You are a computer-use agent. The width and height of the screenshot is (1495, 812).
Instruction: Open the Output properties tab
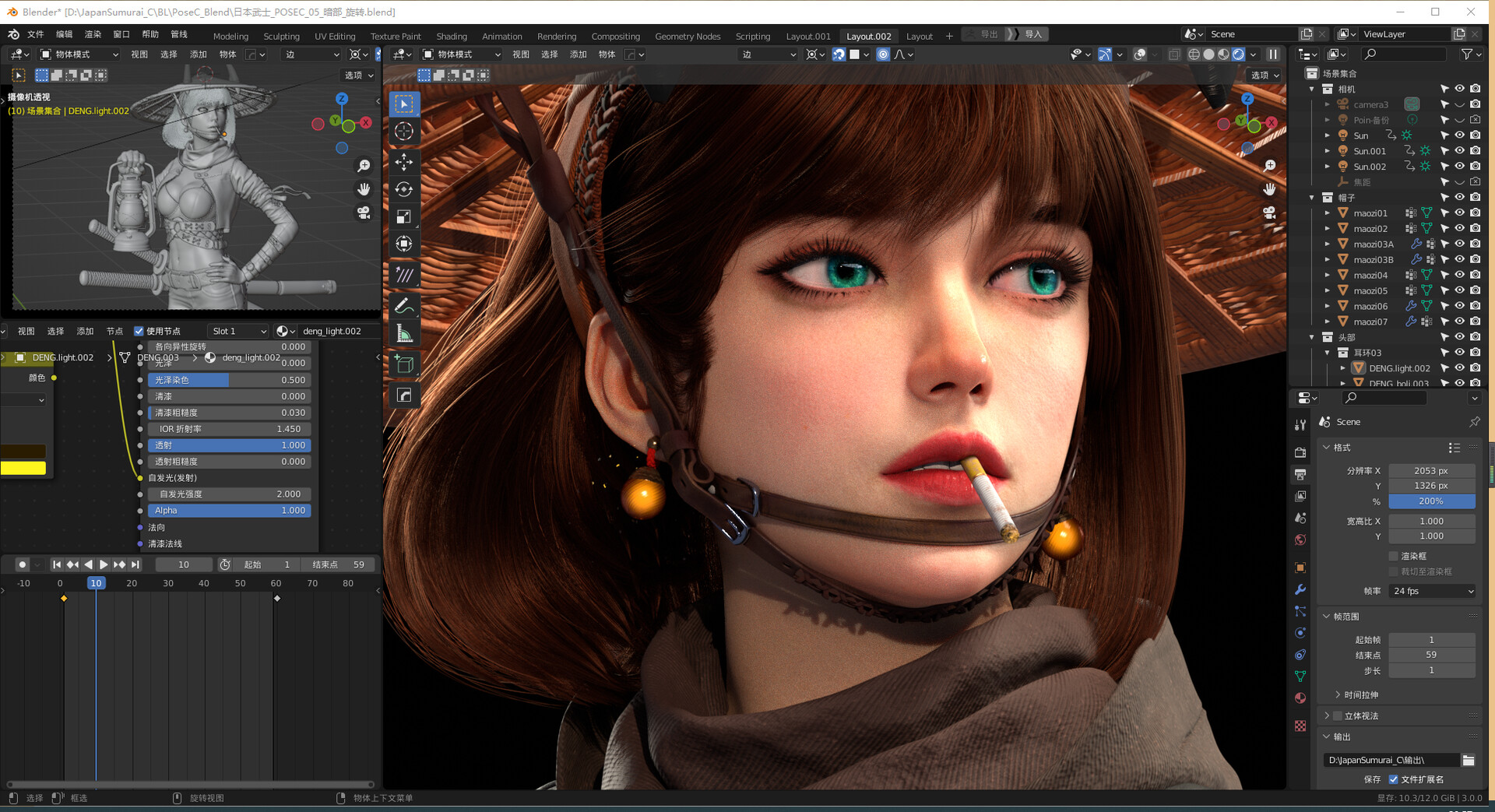[1300, 474]
